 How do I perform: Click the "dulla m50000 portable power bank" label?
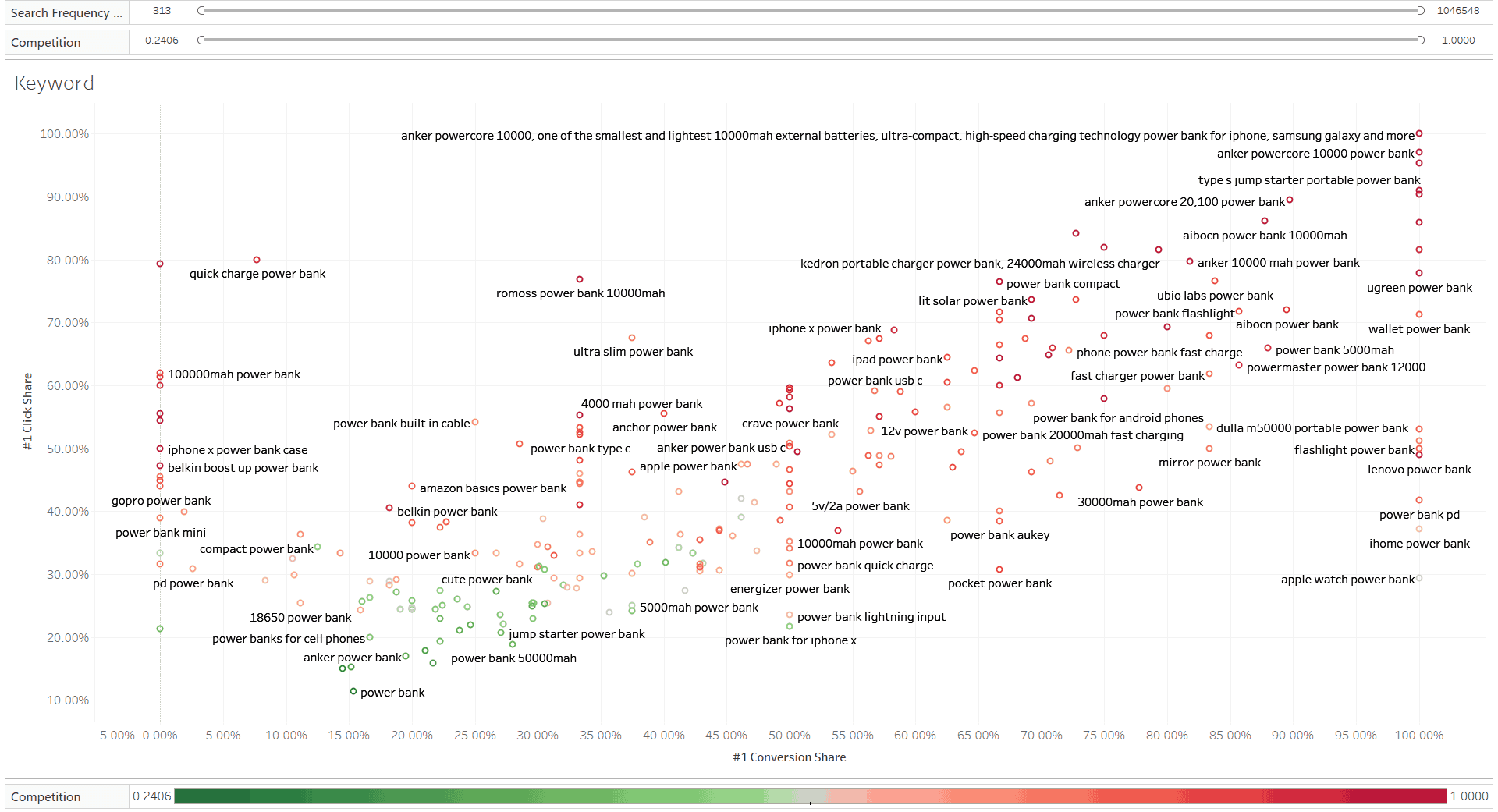click(x=1312, y=428)
